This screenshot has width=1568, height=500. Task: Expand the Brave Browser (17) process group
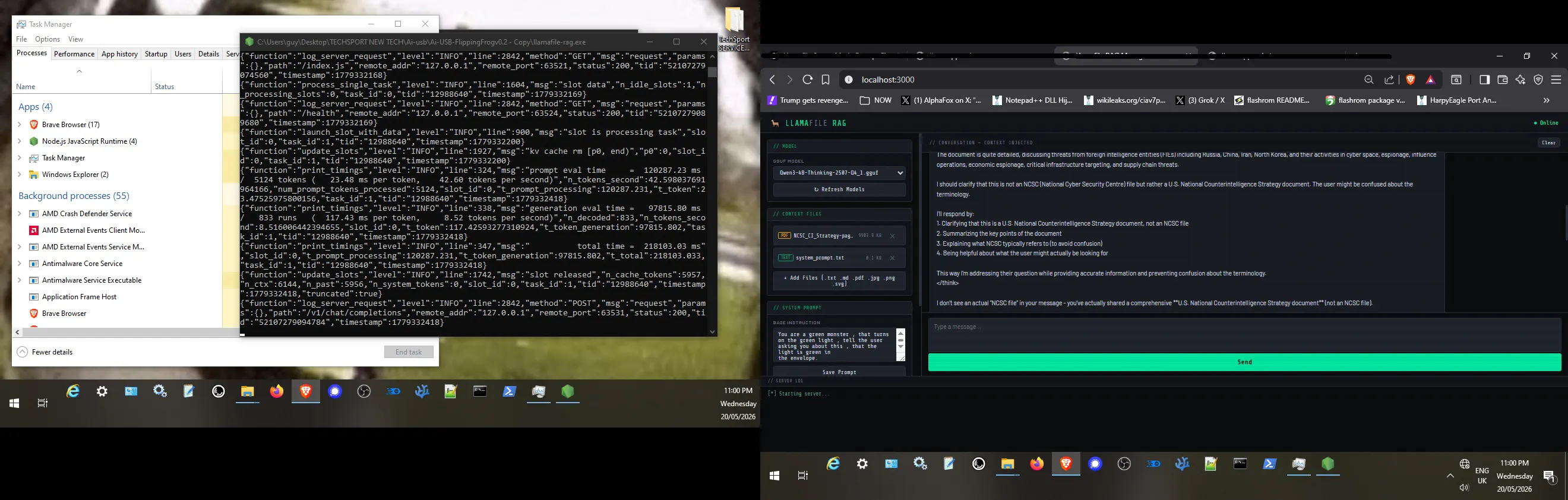(x=20, y=125)
